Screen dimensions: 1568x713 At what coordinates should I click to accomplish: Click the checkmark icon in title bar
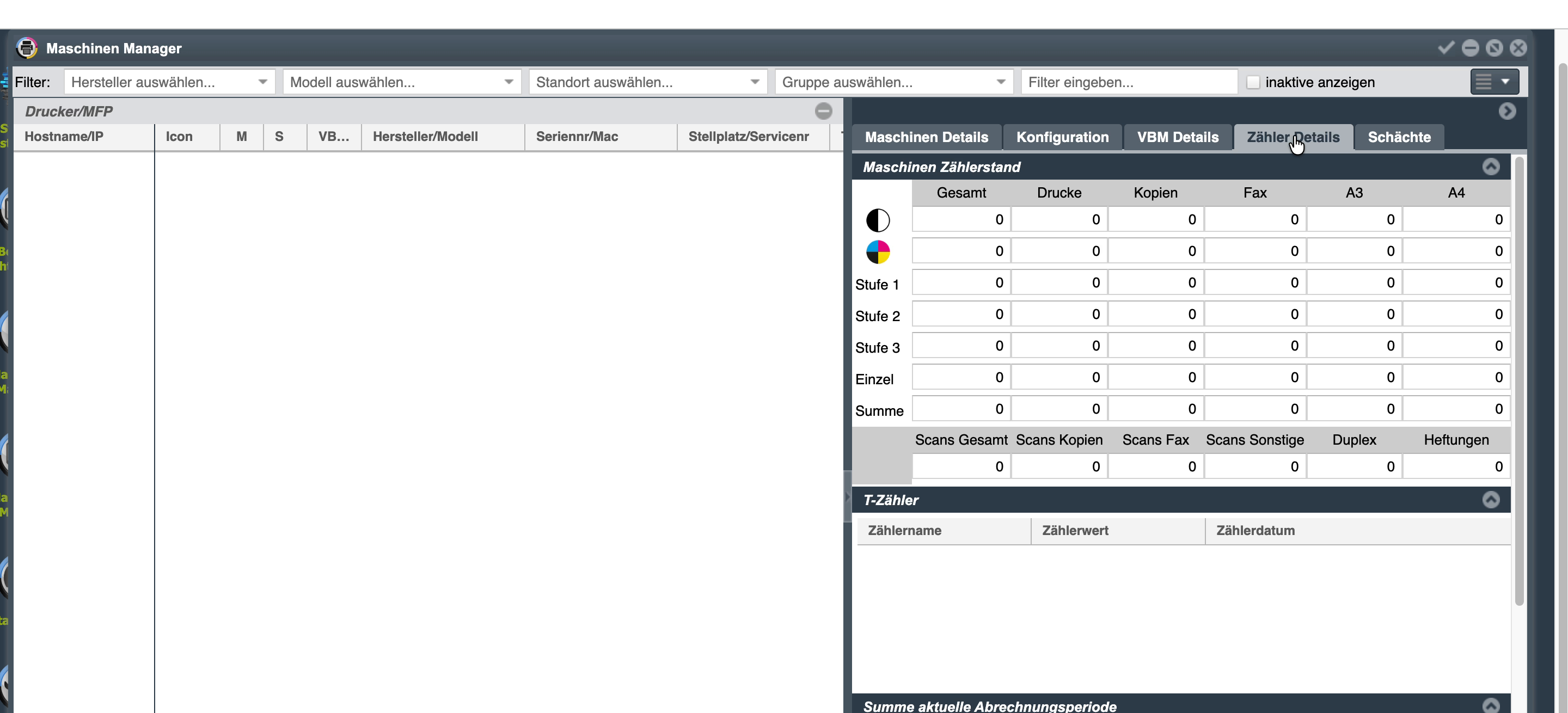point(1446,47)
